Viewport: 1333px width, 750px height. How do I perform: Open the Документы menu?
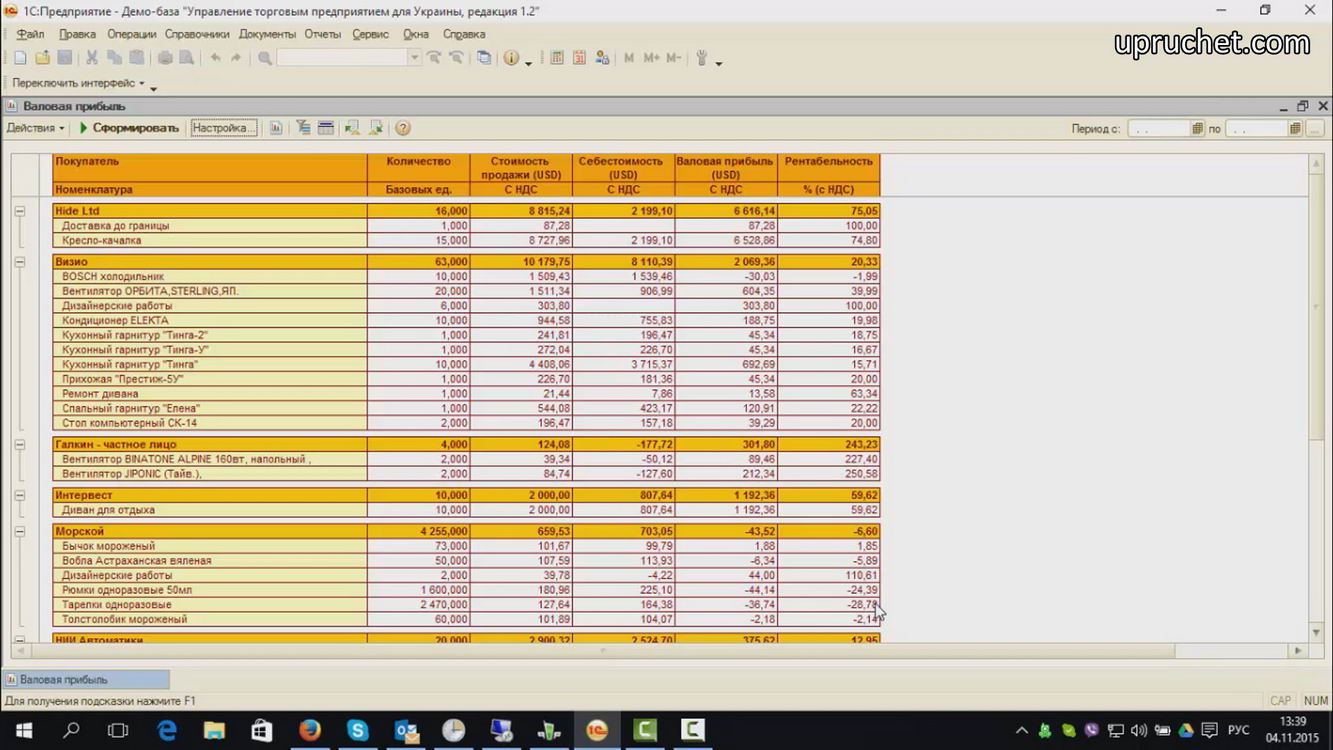click(267, 34)
